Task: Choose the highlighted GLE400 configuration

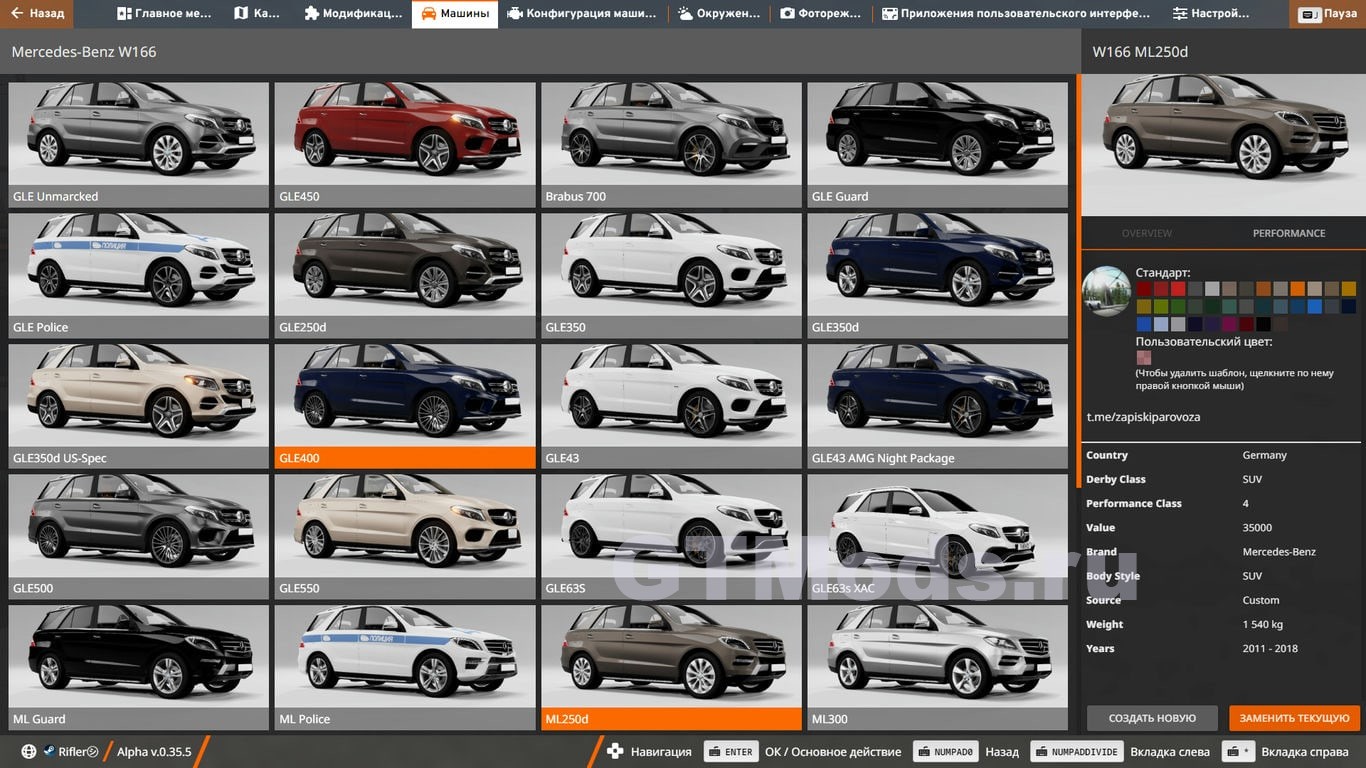Action: (405, 406)
